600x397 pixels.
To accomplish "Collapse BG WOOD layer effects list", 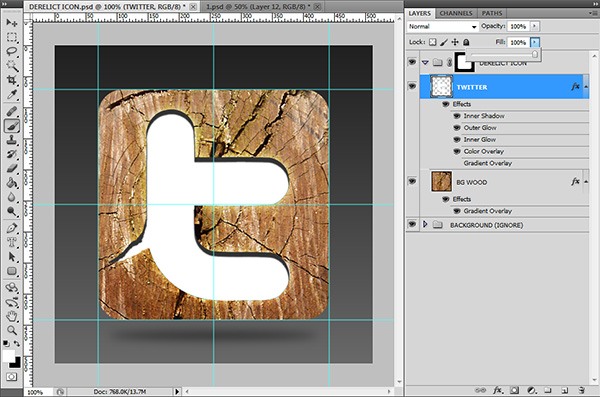I will 585,181.
